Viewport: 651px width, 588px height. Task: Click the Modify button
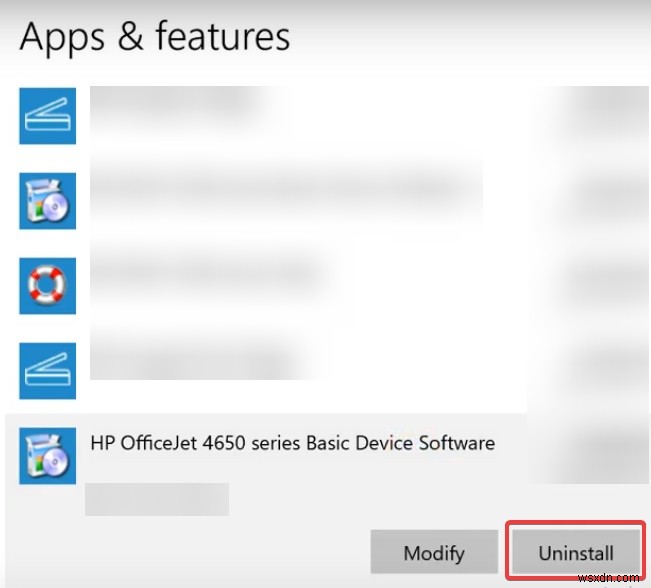434,552
